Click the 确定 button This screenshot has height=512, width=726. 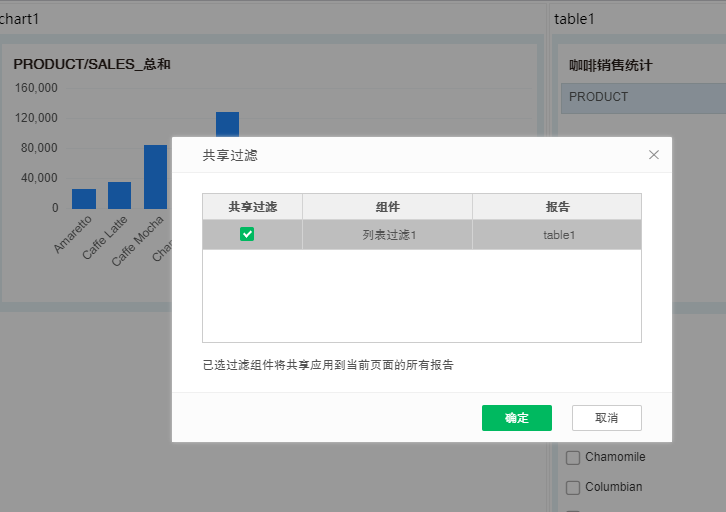[x=516, y=418]
